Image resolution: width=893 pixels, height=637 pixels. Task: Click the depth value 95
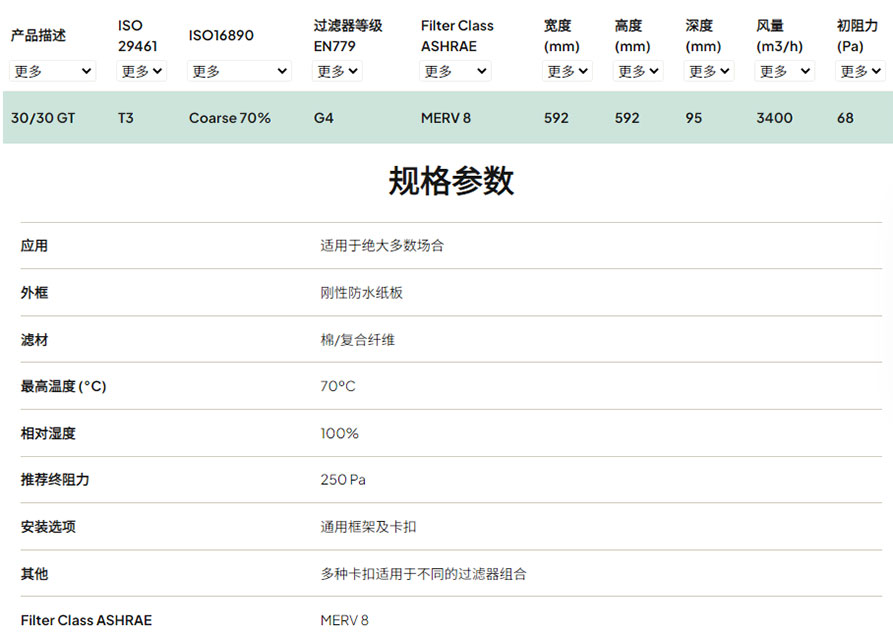[694, 118]
